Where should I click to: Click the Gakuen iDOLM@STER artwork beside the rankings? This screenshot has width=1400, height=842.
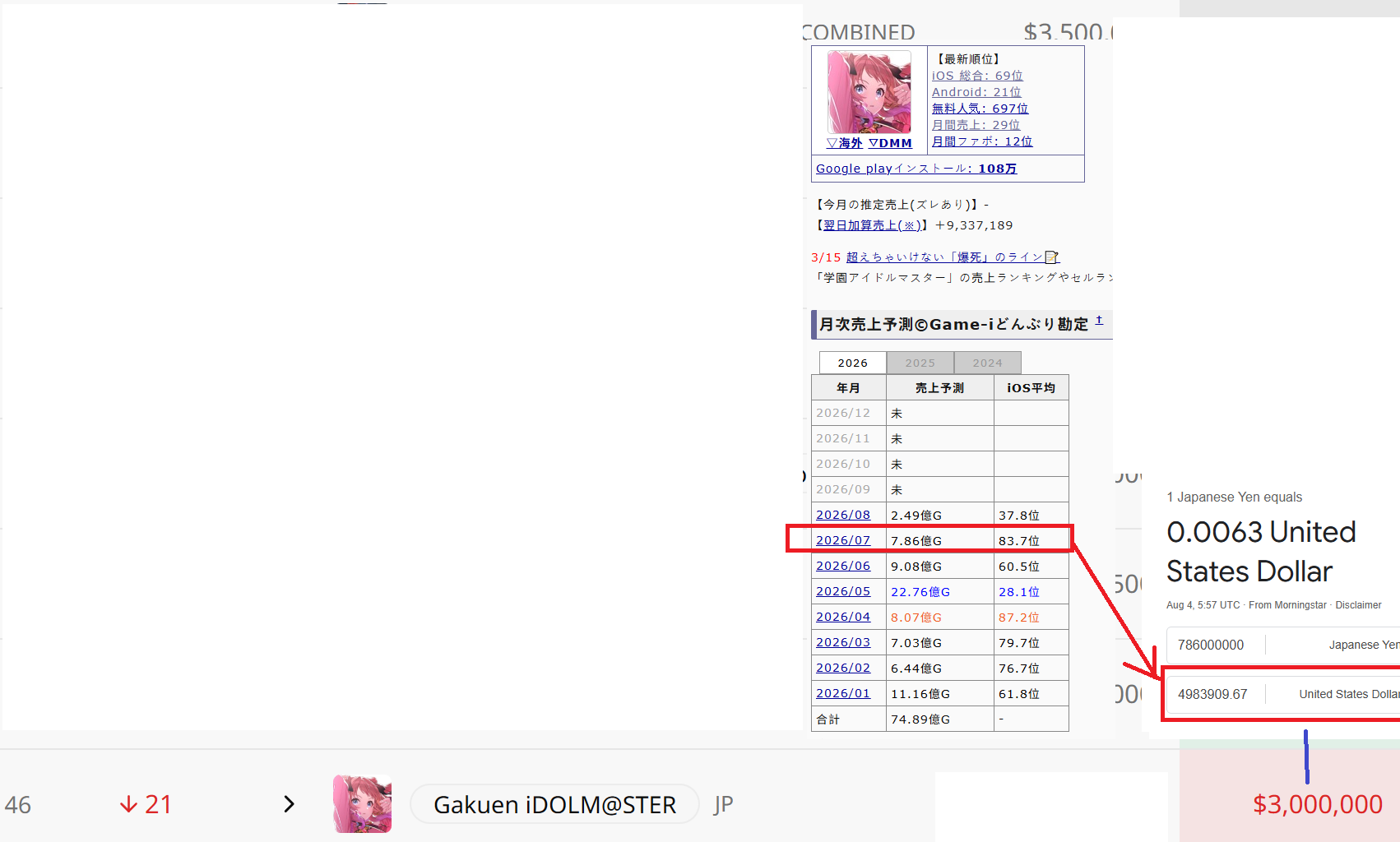(869, 92)
